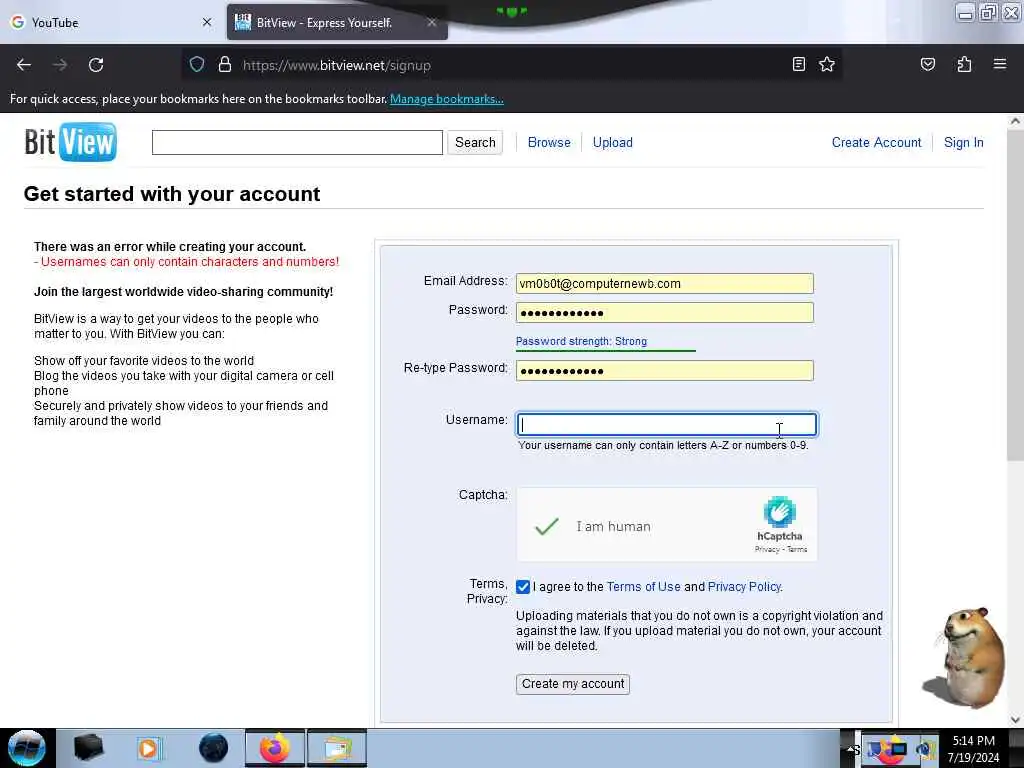Toggle the agree to Terms checkbox
The width and height of the screenshot is (1024, 768).
(x=523, y=586)
